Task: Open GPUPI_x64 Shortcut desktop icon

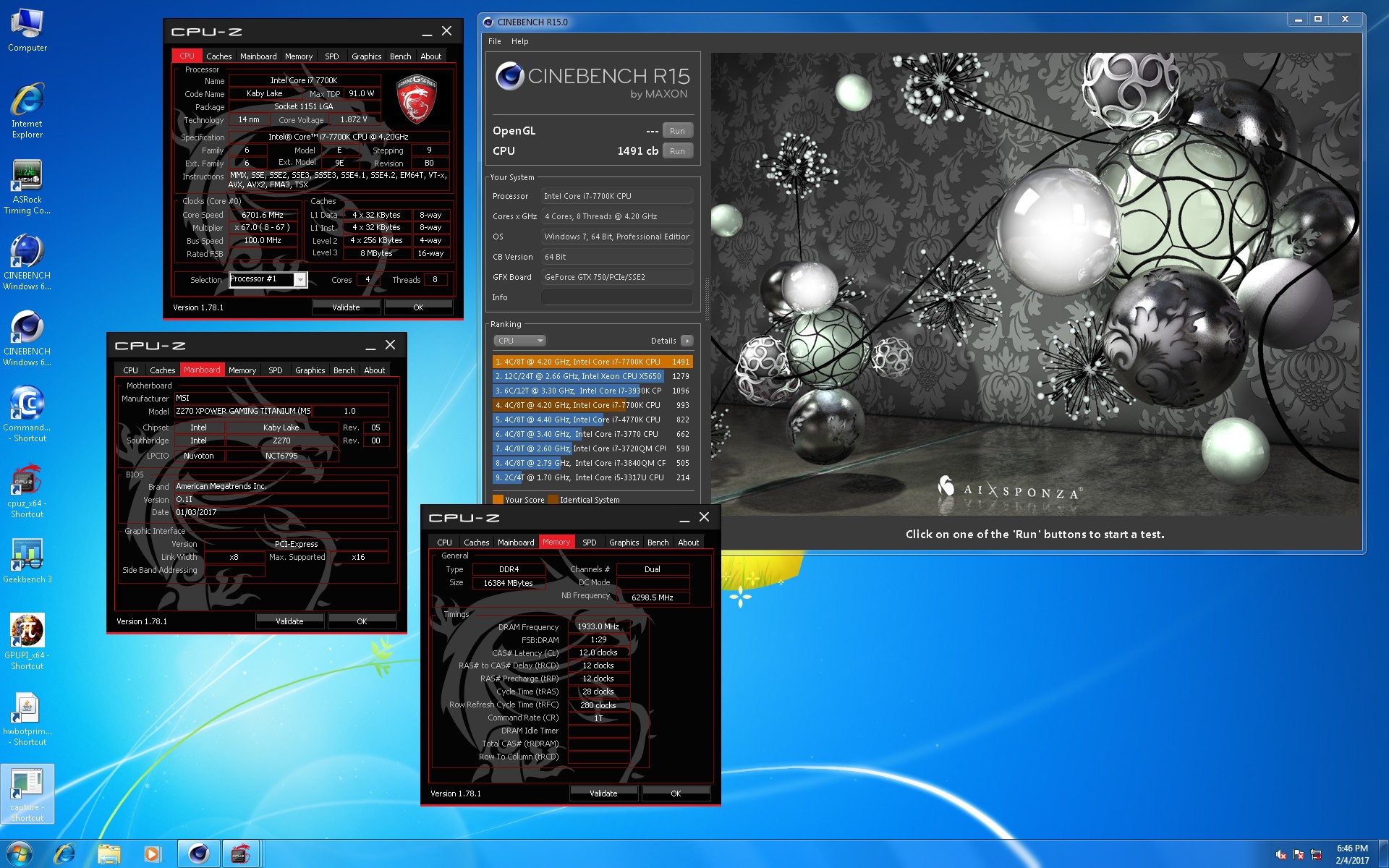Action: tap(27, 642)
